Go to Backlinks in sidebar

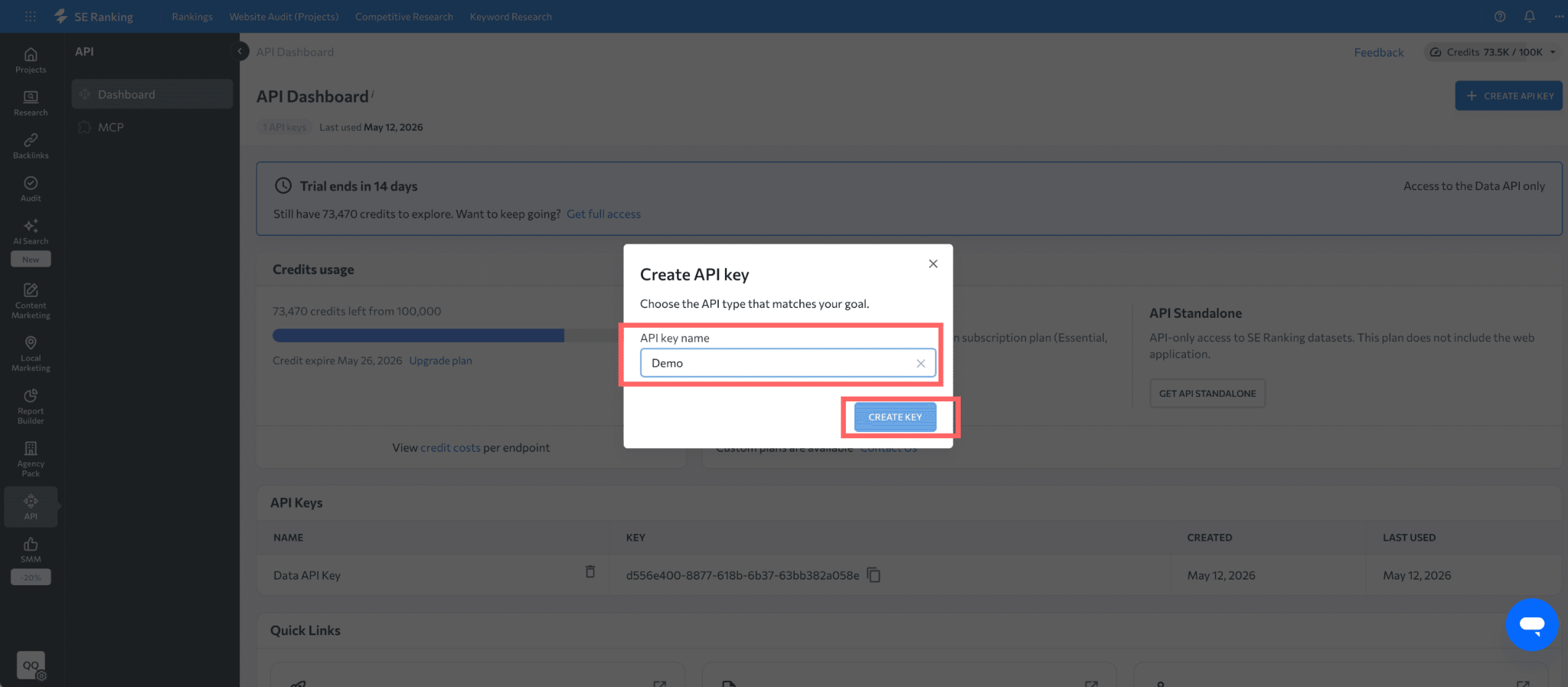coord(31,146)
